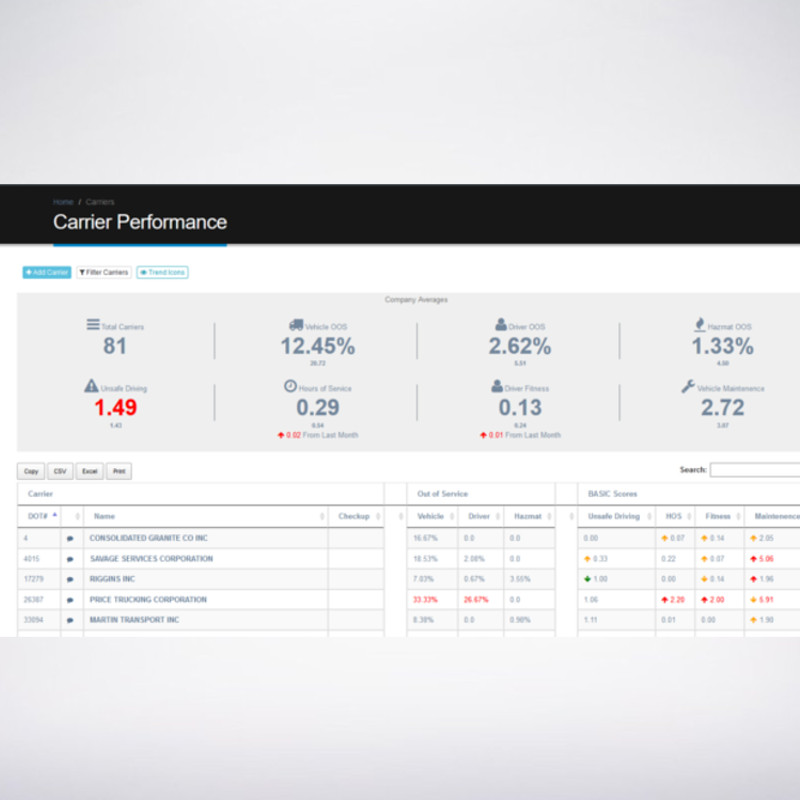Sort the table by DOT# column

[x=39, y=516]
